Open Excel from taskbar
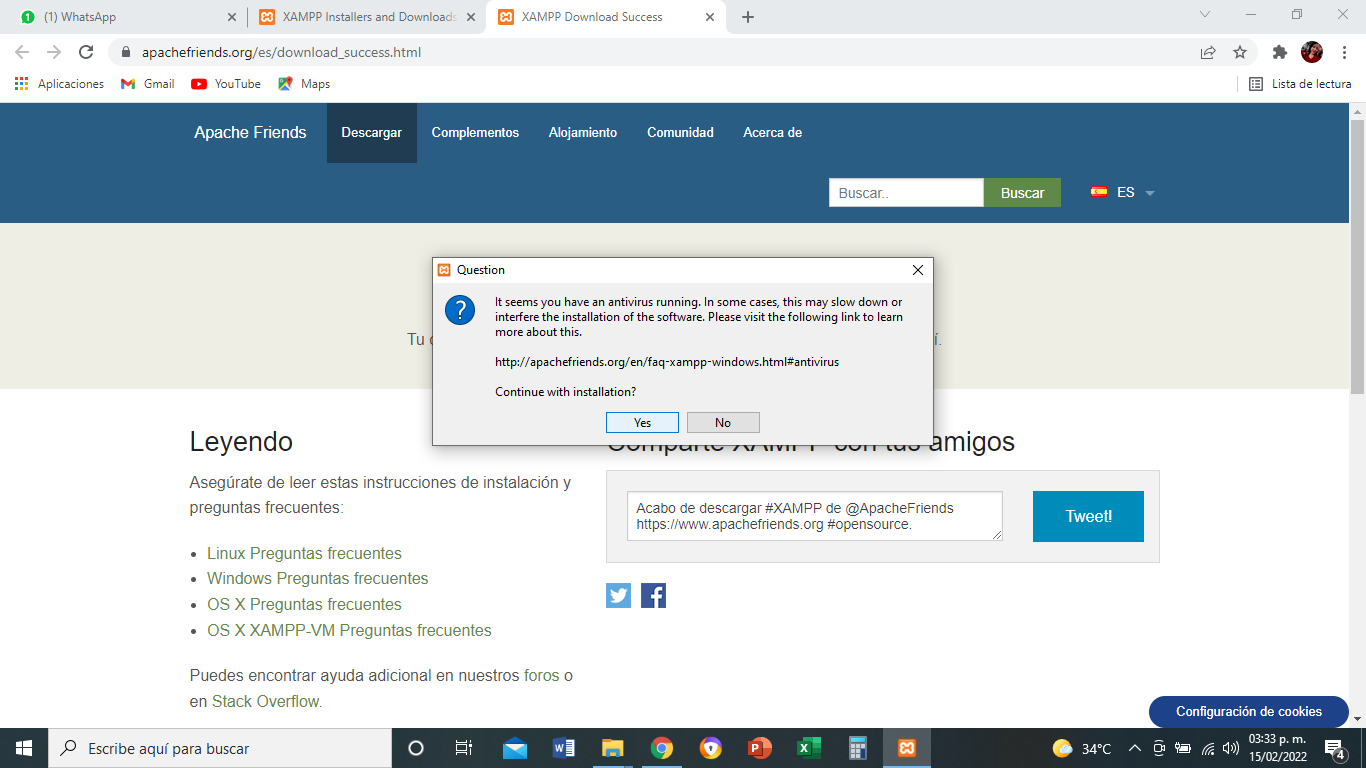1366x768 pixels. click(808, 748)
